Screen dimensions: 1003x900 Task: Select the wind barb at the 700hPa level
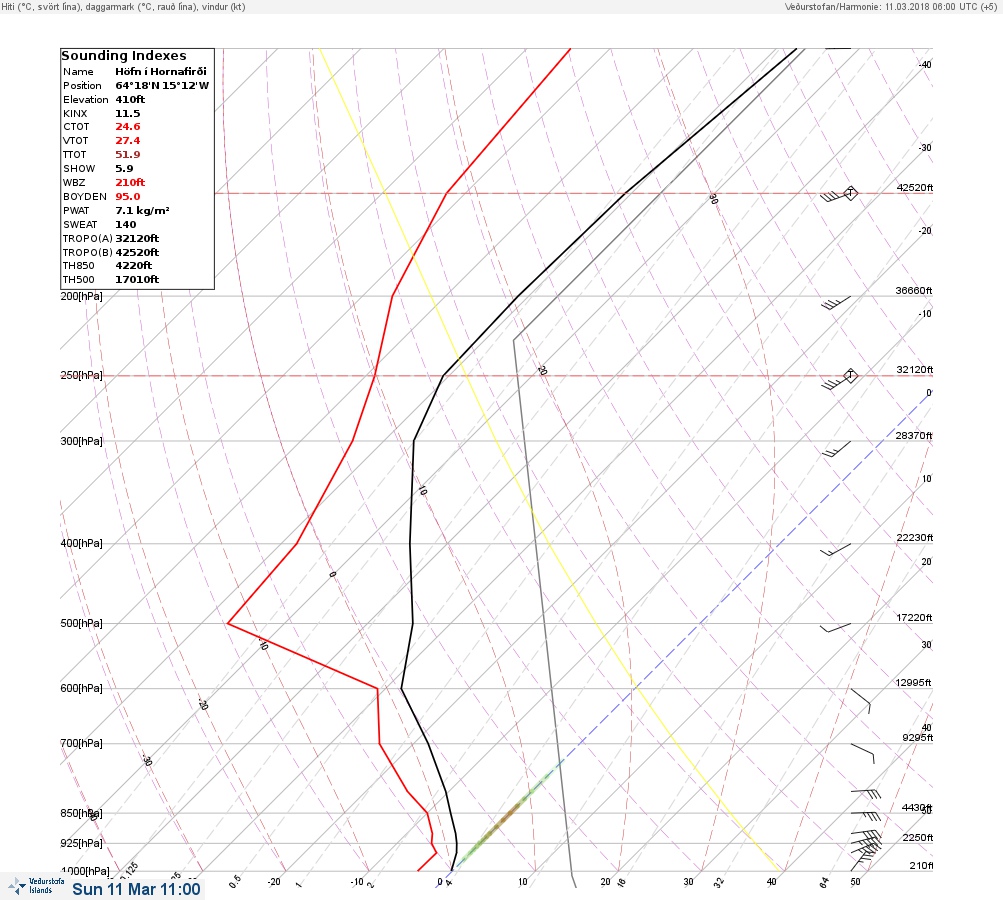pyautogui.click(x=862, y=753)
